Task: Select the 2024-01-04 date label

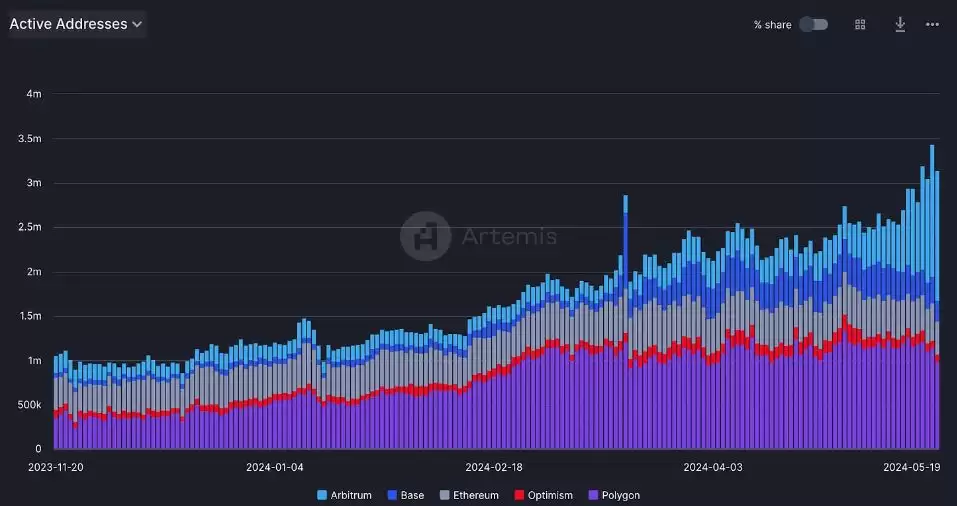Action: click(x=274, y=466)
